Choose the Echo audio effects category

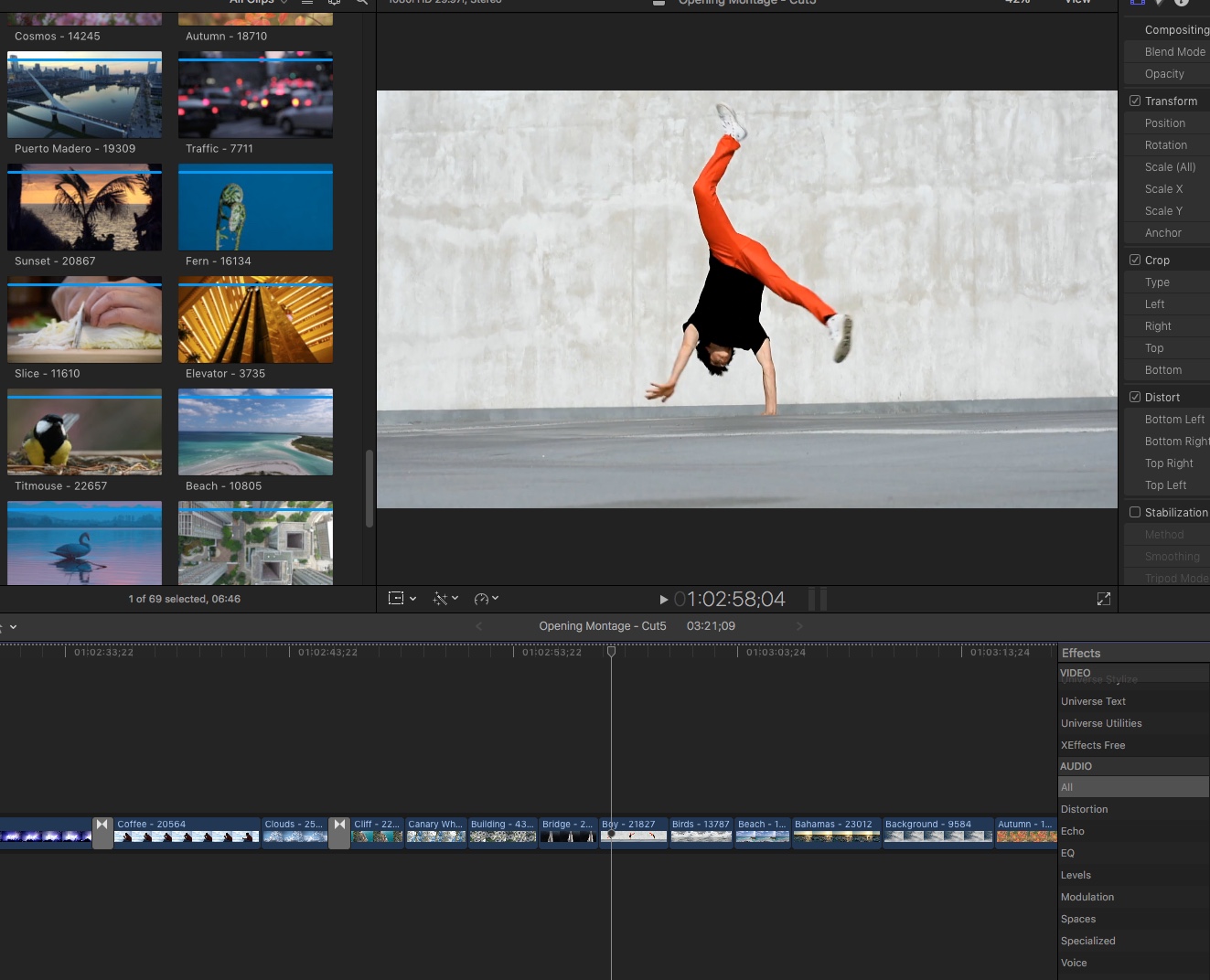click(1073, 832)
